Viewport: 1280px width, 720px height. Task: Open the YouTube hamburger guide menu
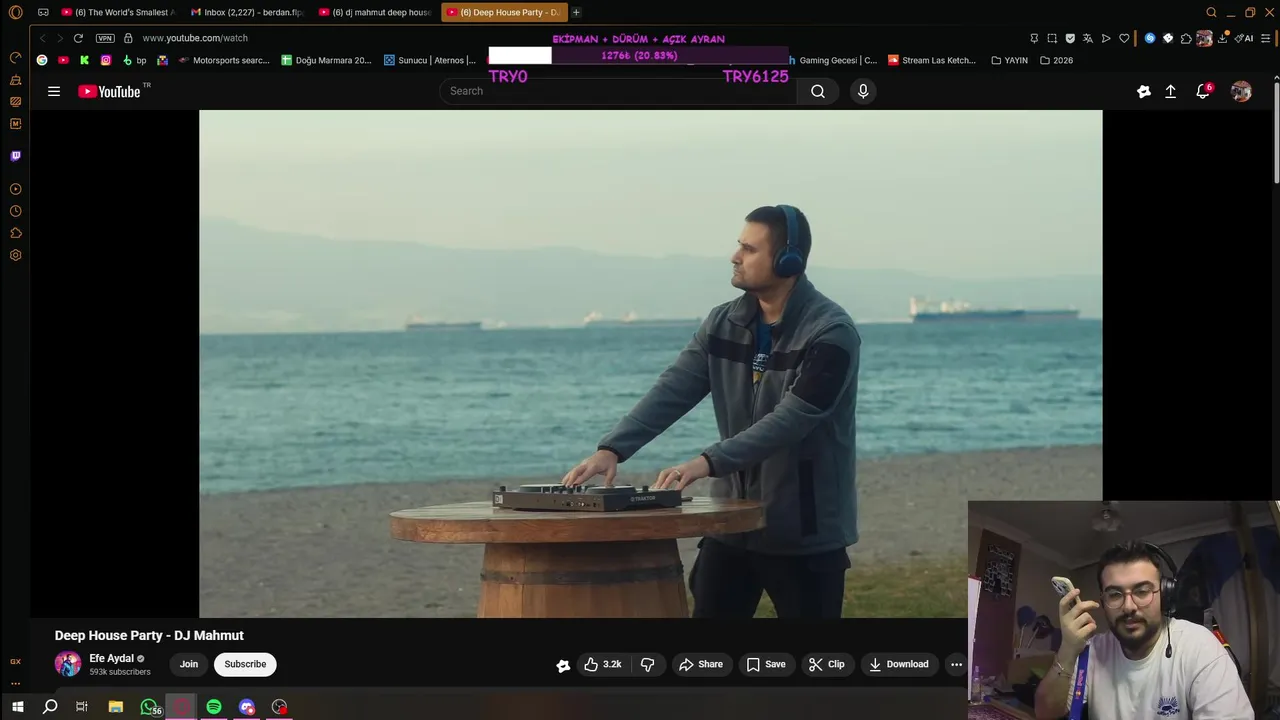[54, 91]
